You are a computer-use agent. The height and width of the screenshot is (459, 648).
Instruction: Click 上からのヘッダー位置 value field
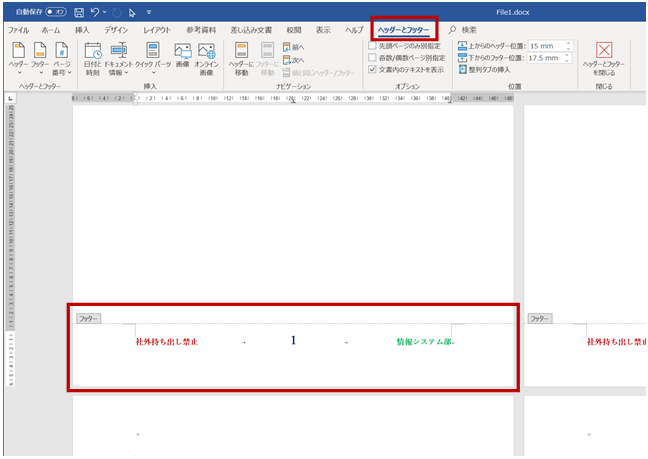(x=545, y=46)
